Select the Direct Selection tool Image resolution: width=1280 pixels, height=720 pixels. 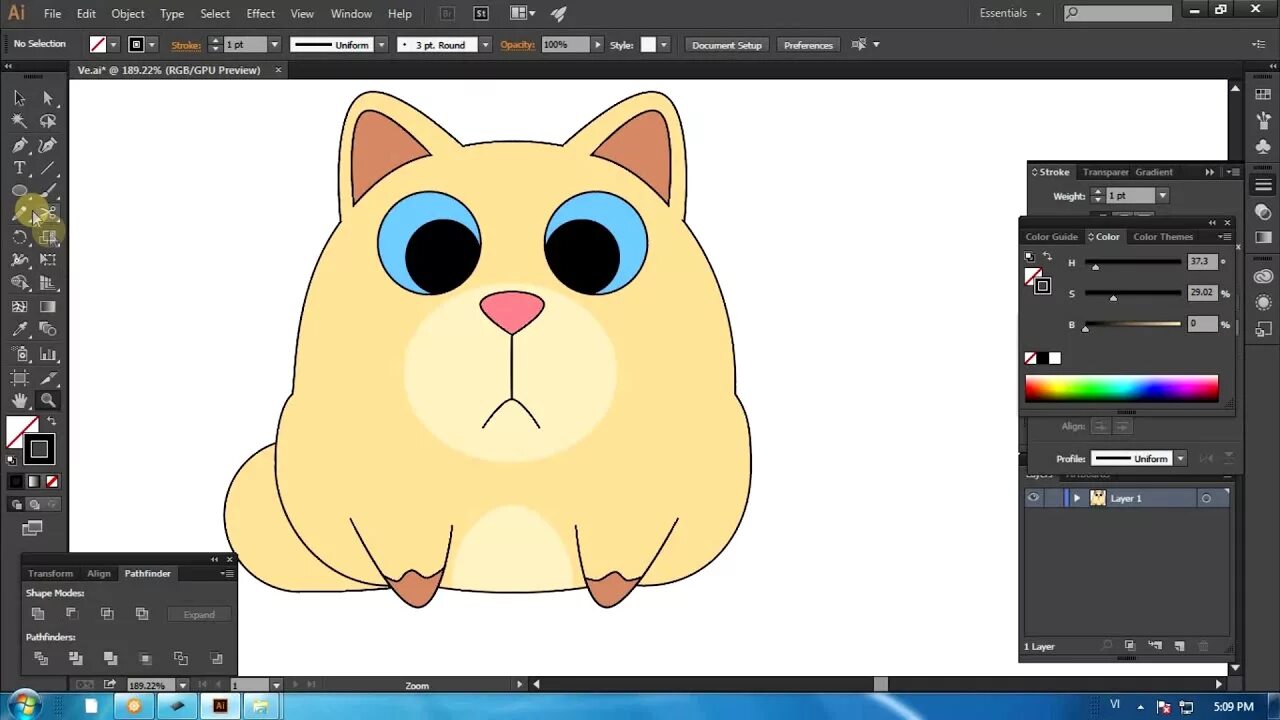click(47, 98)
